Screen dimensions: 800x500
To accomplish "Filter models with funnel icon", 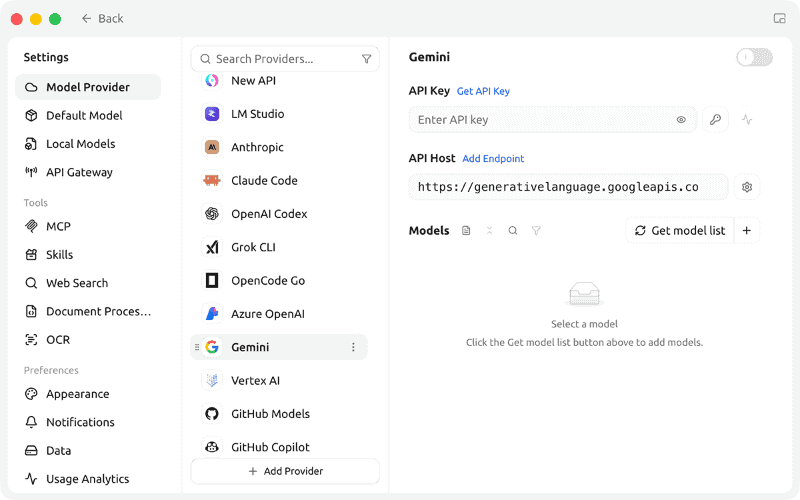I will click(x=536, y=231).
